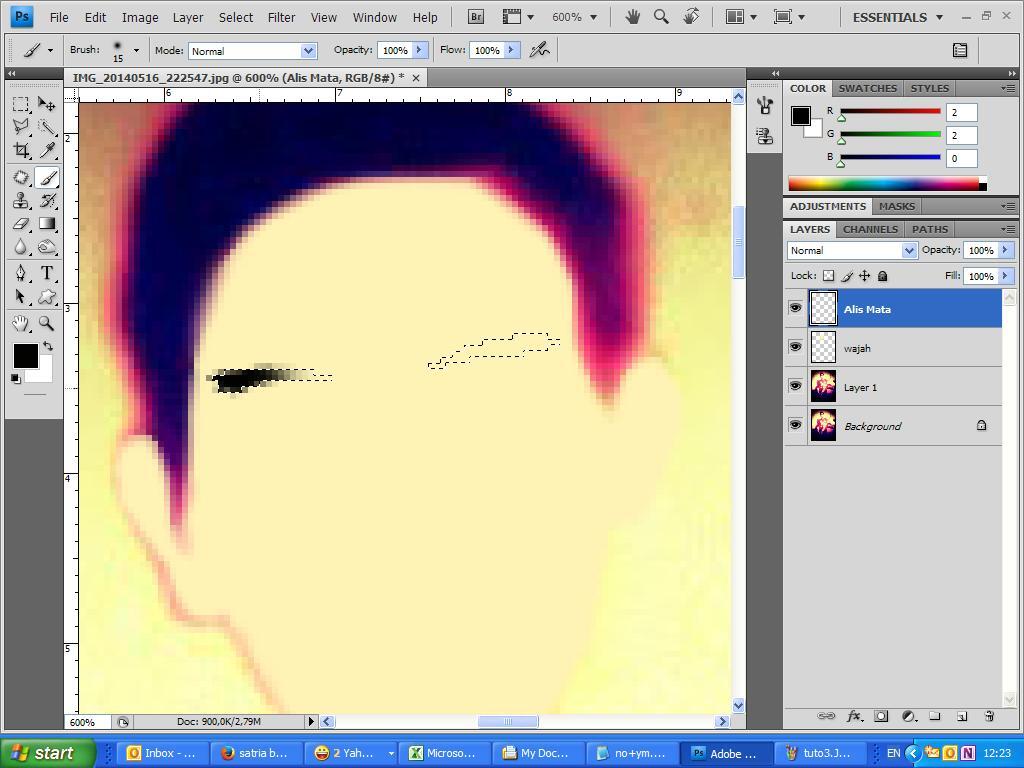Hide the Background layer
The height and width of the screenshot is (768, 1024).
(x=795, y=425)
